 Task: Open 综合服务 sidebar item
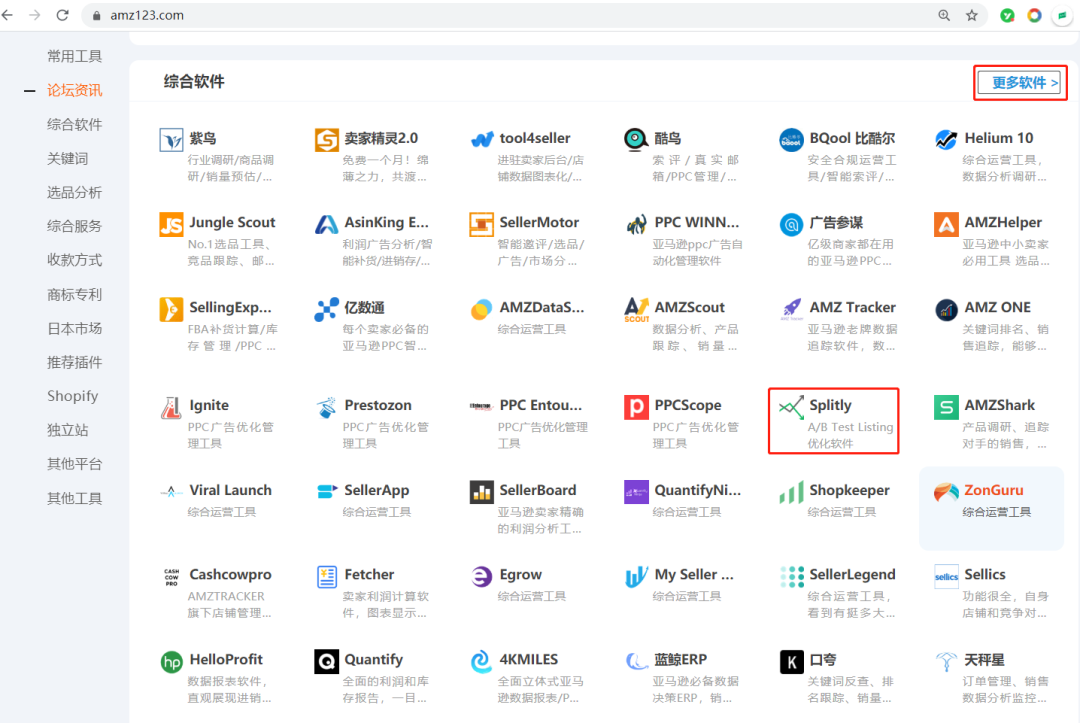point(74,226)
